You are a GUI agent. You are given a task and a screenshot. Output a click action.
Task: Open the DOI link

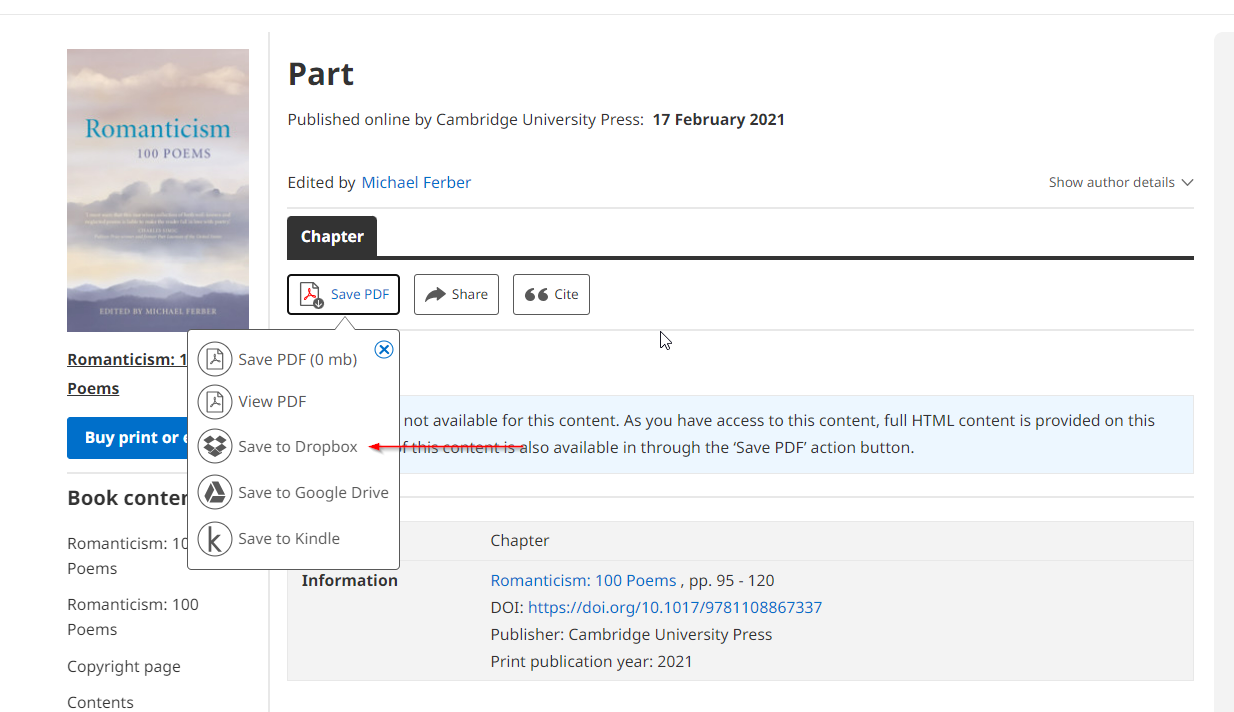[x=675, y=608]
